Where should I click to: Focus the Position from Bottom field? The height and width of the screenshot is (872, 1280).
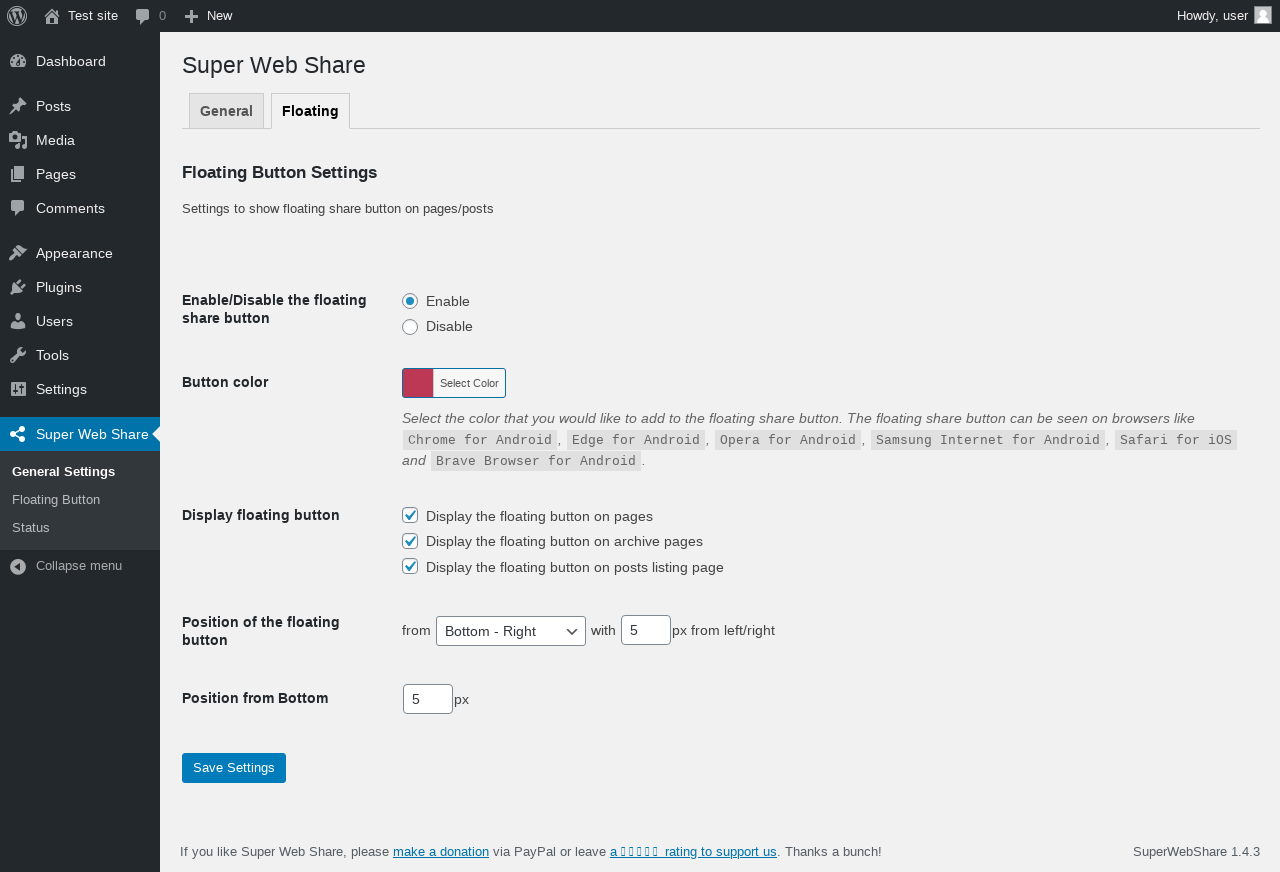pos(428,699)
